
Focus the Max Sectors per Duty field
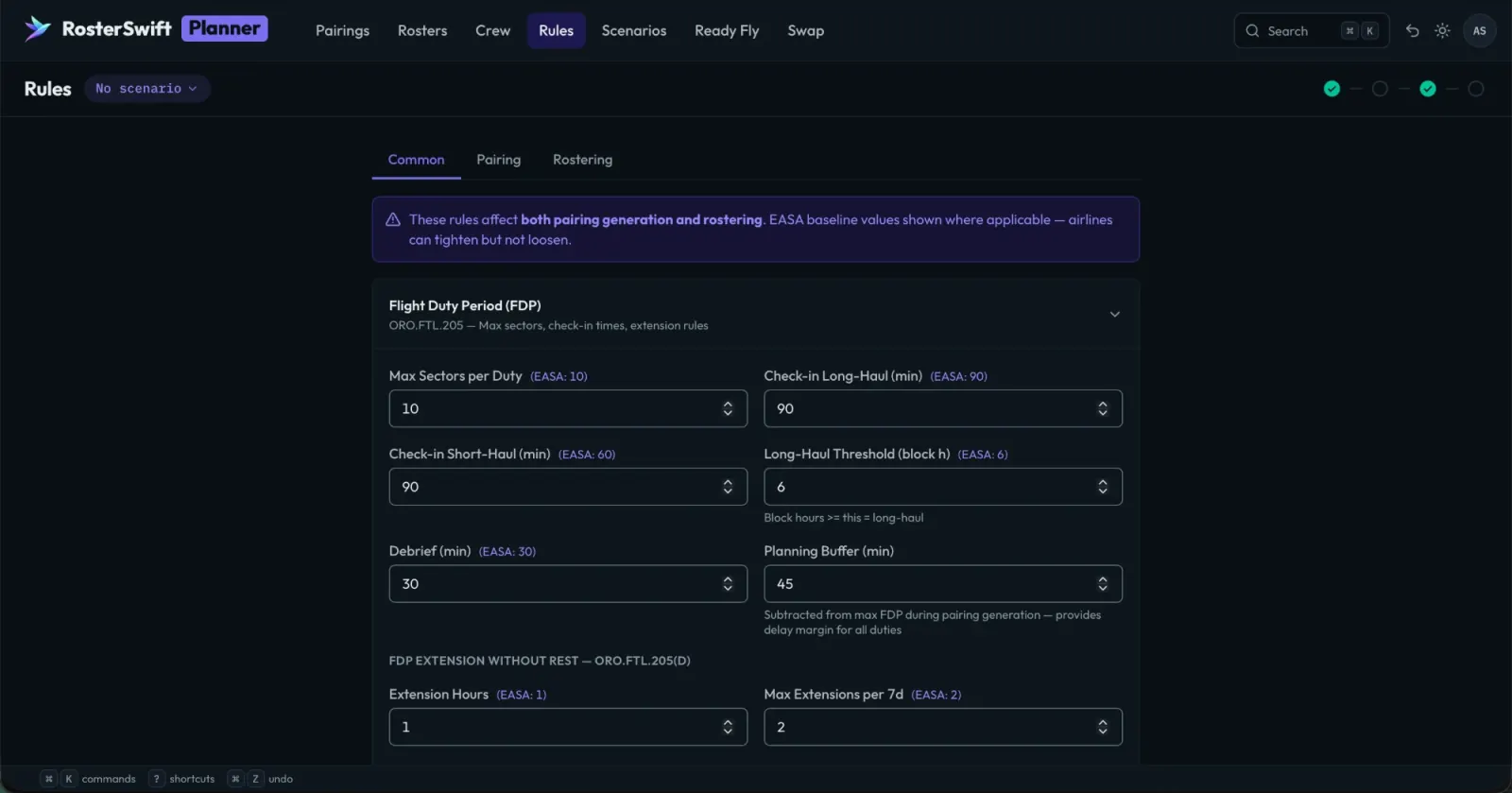[568, 408]
